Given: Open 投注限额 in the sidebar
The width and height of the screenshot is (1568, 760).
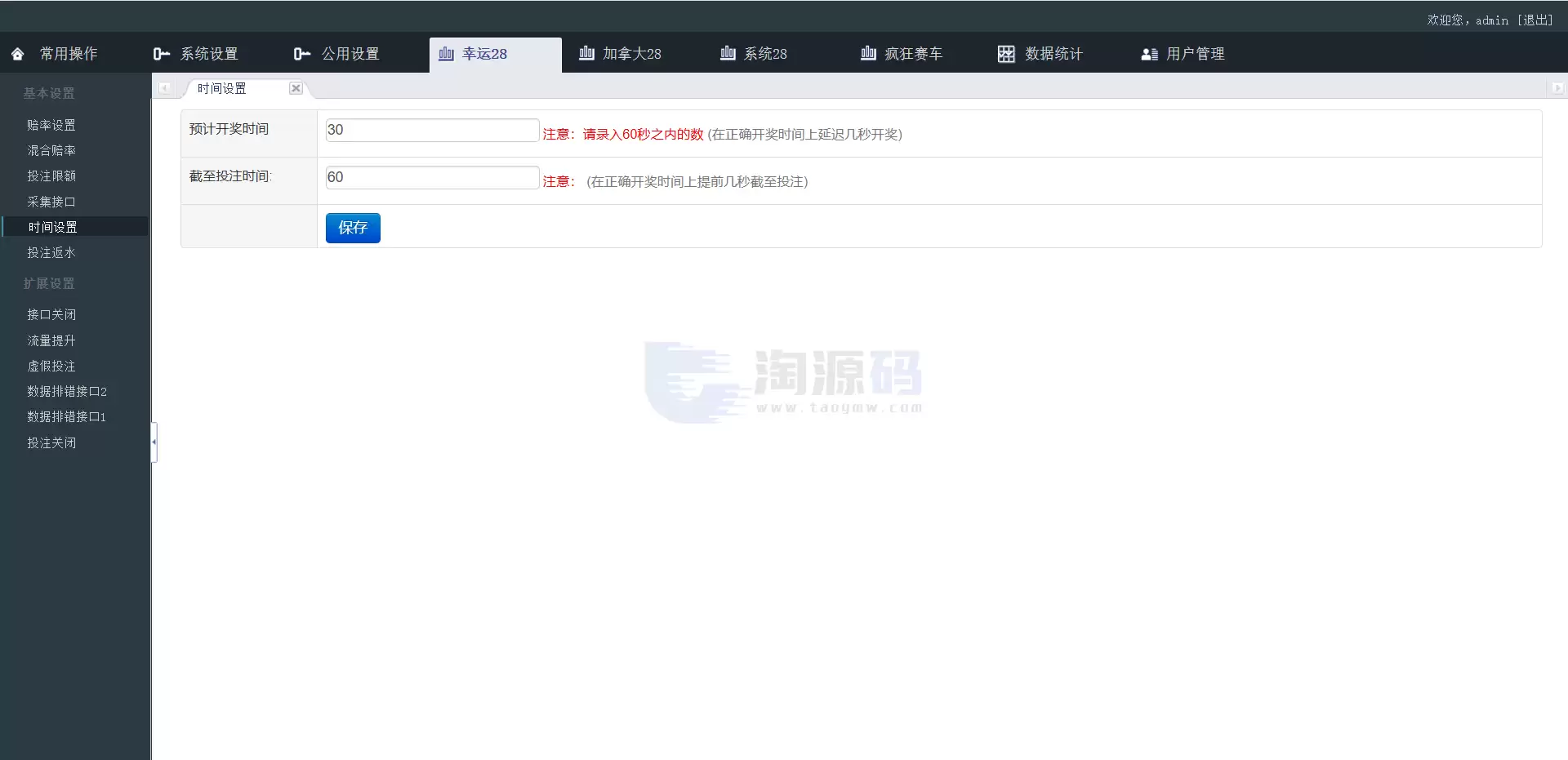Looking at the screenshot, I should (x=51, y=176).
